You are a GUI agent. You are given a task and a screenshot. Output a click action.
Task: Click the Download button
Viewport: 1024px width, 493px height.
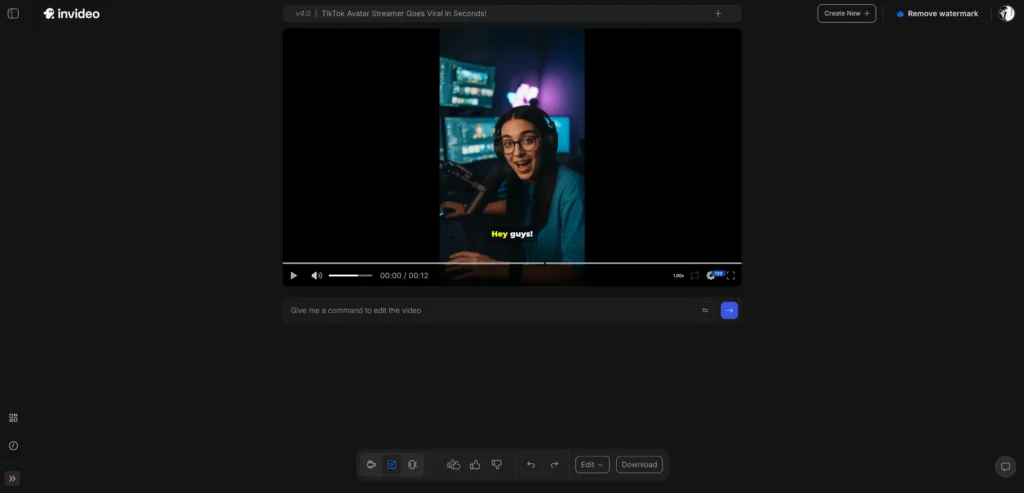639,464
